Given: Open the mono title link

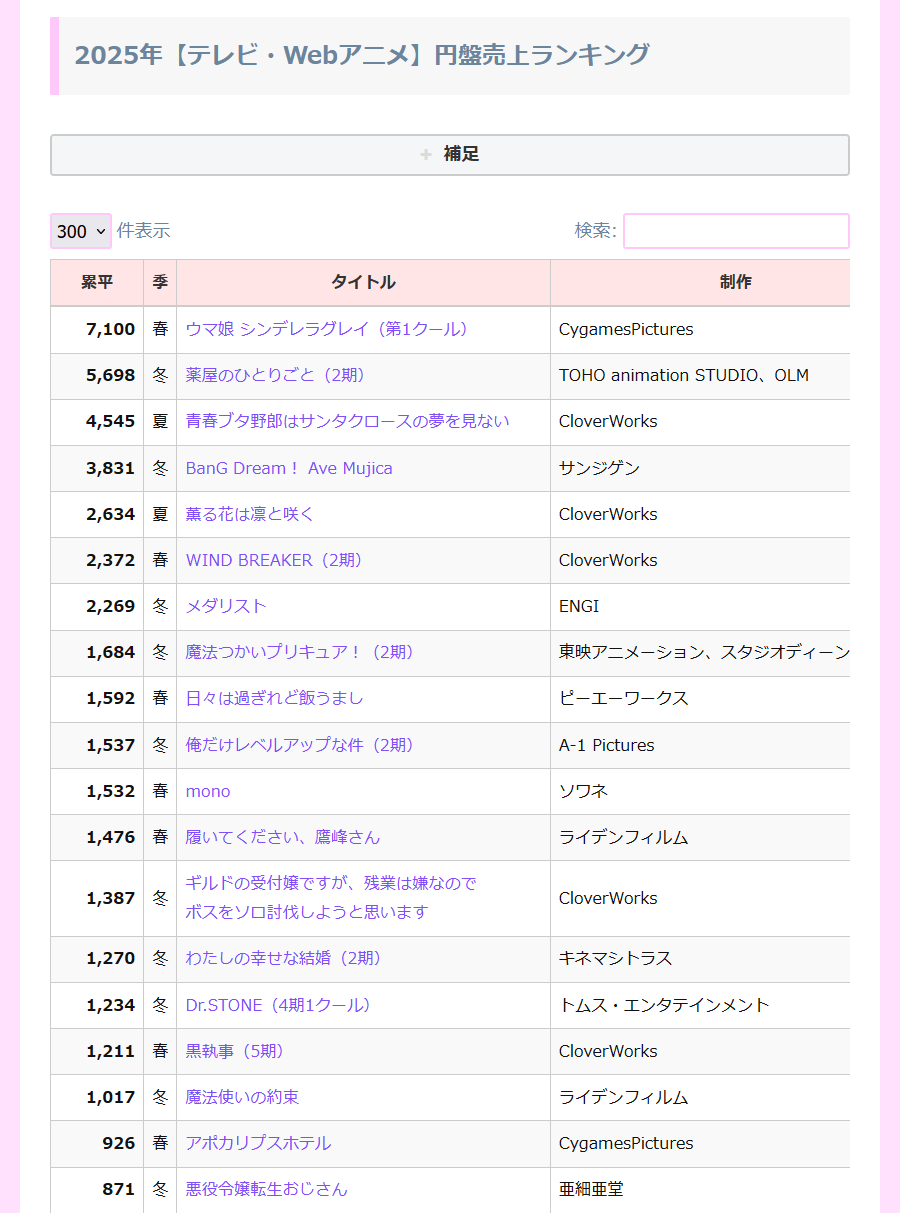Looking at the screenshot, I should point(208,791).
